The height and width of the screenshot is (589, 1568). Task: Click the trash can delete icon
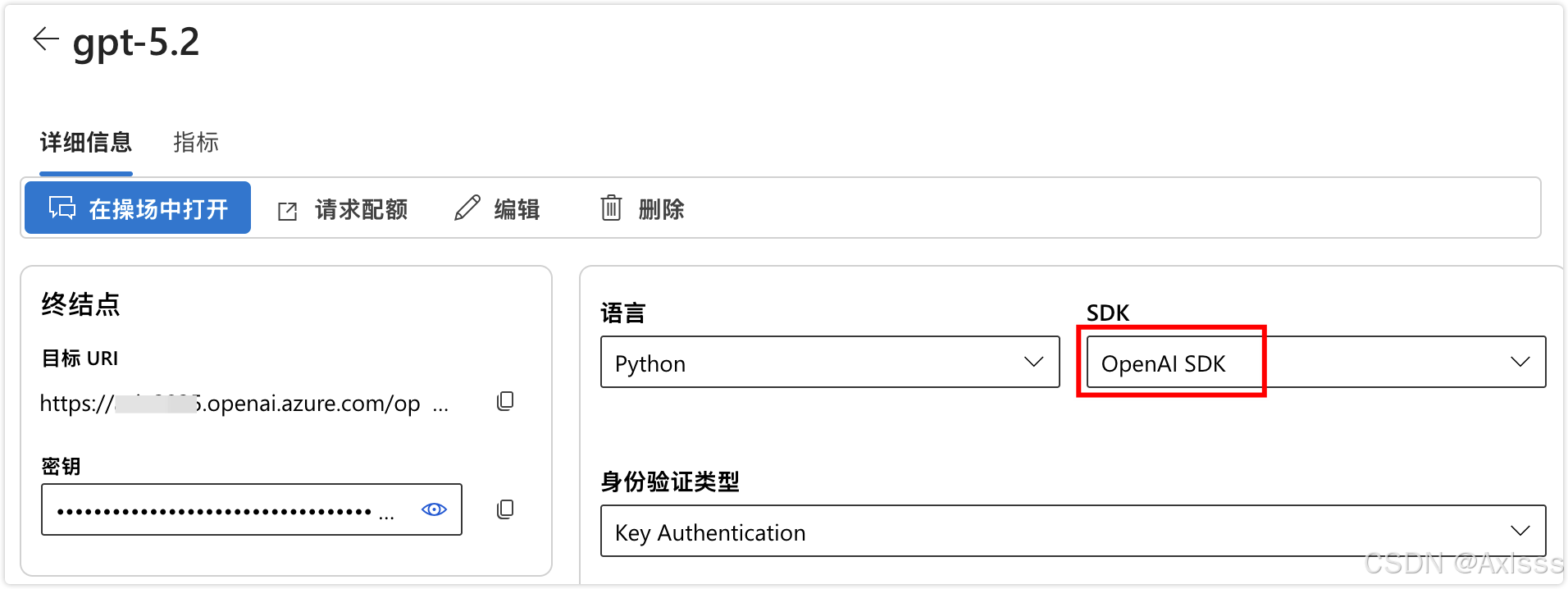(611, 208)
